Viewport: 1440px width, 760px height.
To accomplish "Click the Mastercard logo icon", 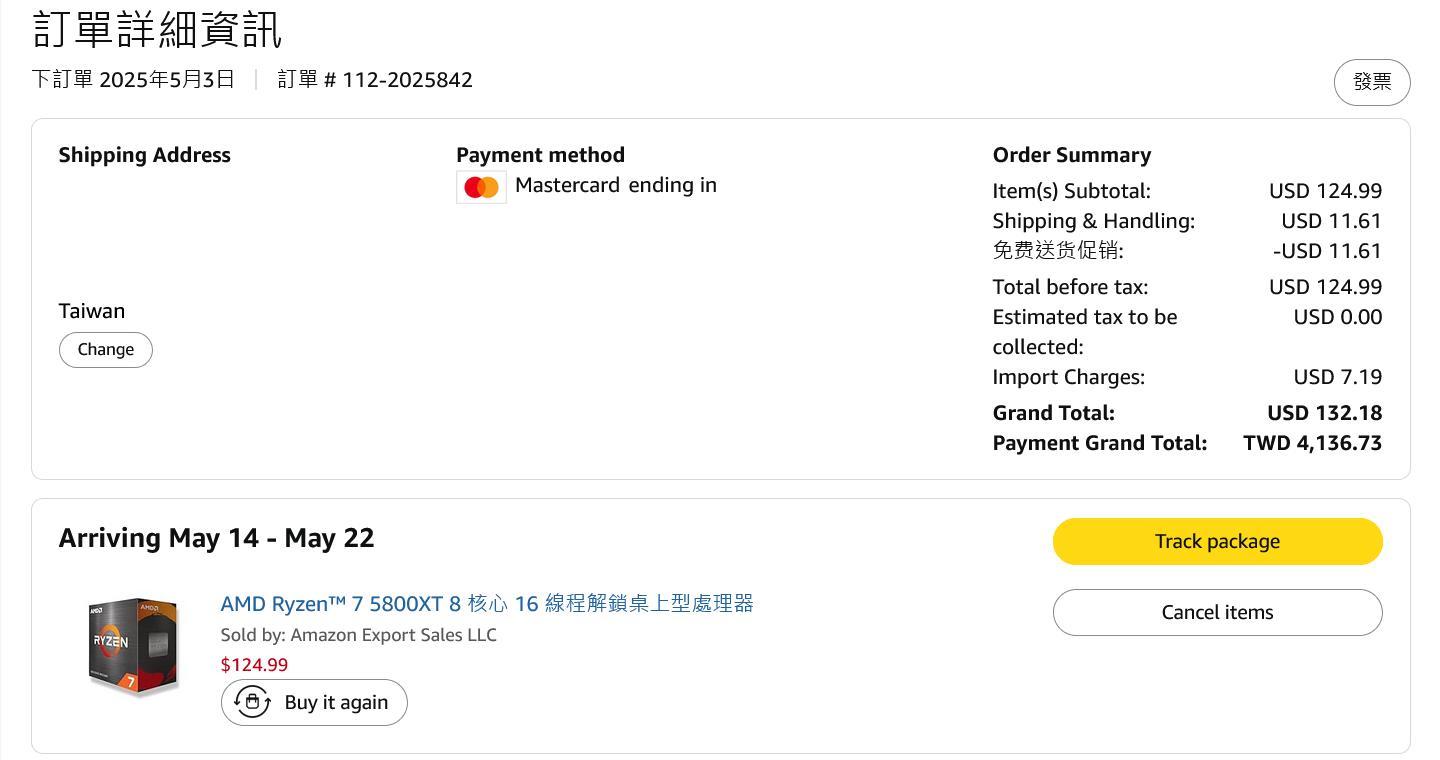I will (481, 187).
